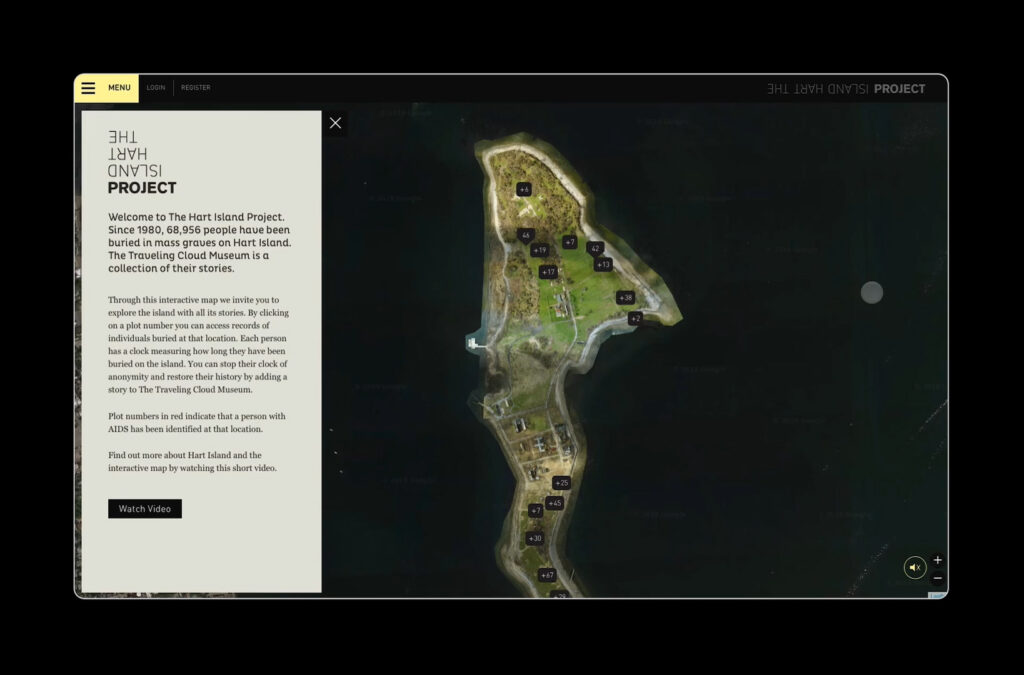Screen dimensions: 1024x675
Task: Click "Find out more about Hart Island" text
Action: click(x=192, y=462)
